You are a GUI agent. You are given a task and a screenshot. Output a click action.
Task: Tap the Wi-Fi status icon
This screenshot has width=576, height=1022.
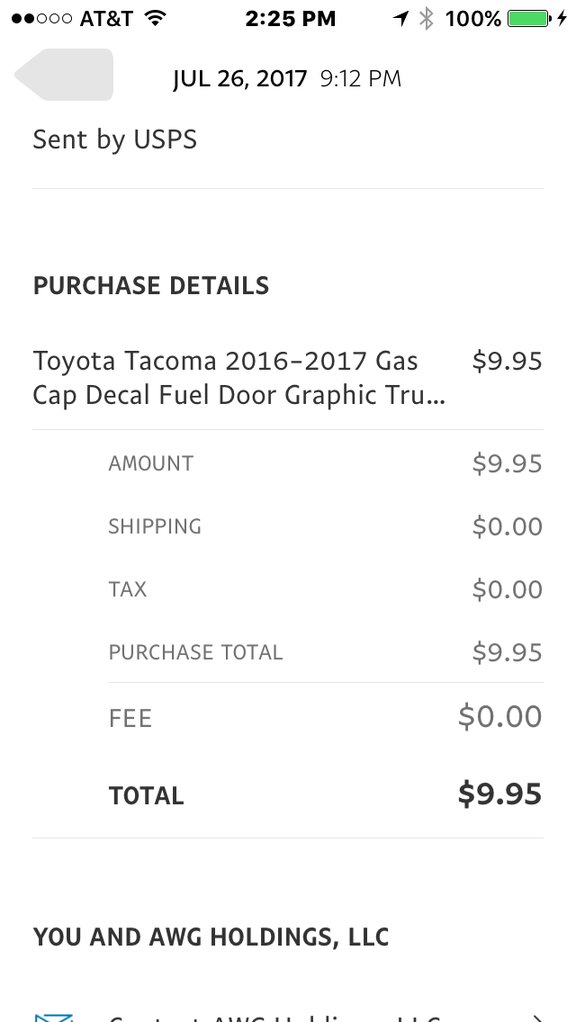[x=154, y=18]
